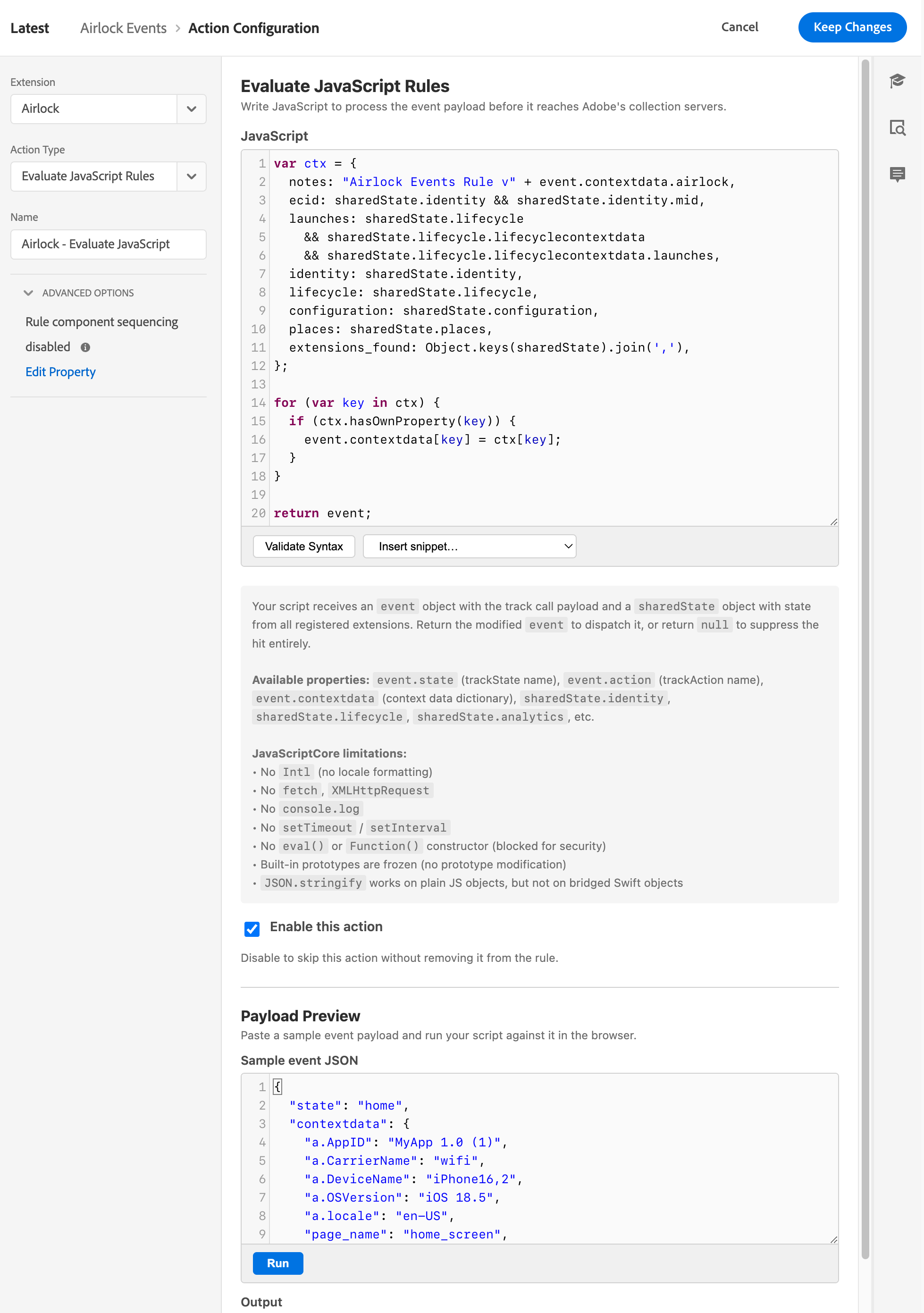Open the comments icon in right rail
This screenshot has width=924, height=1313.
coord(897,175)
